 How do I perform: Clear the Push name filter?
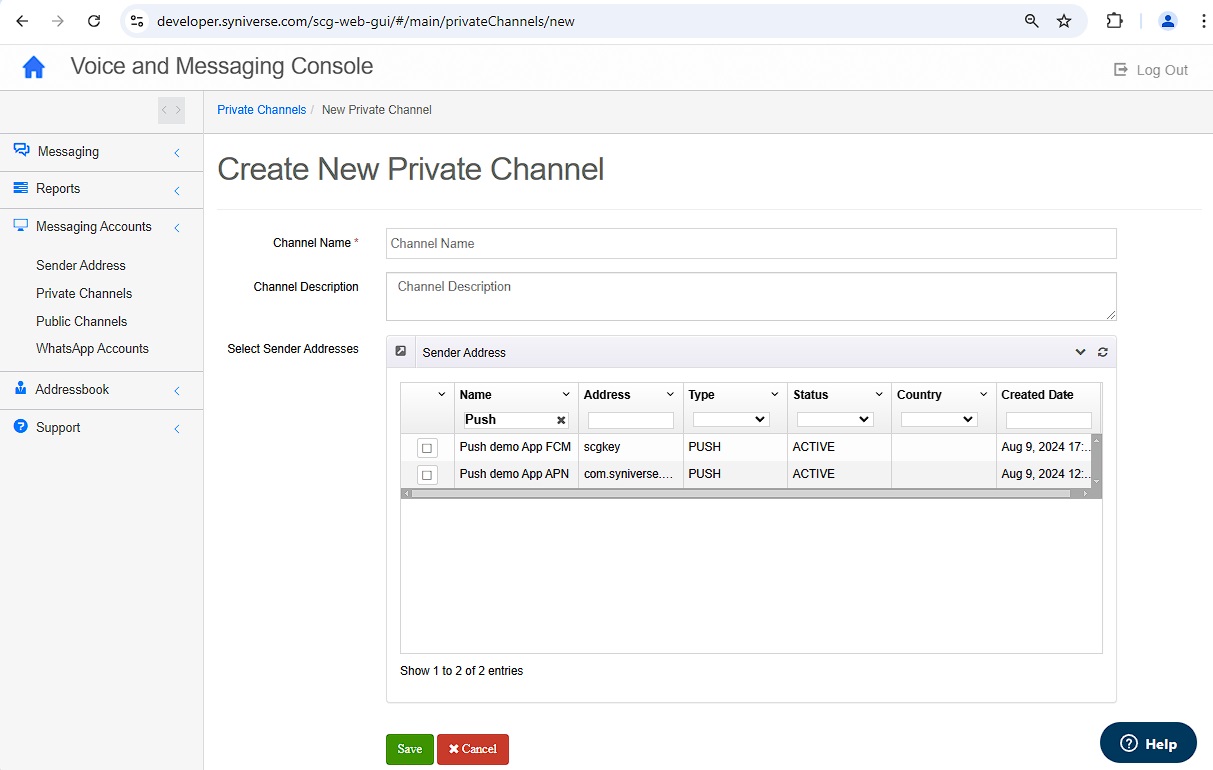(561, 420)
